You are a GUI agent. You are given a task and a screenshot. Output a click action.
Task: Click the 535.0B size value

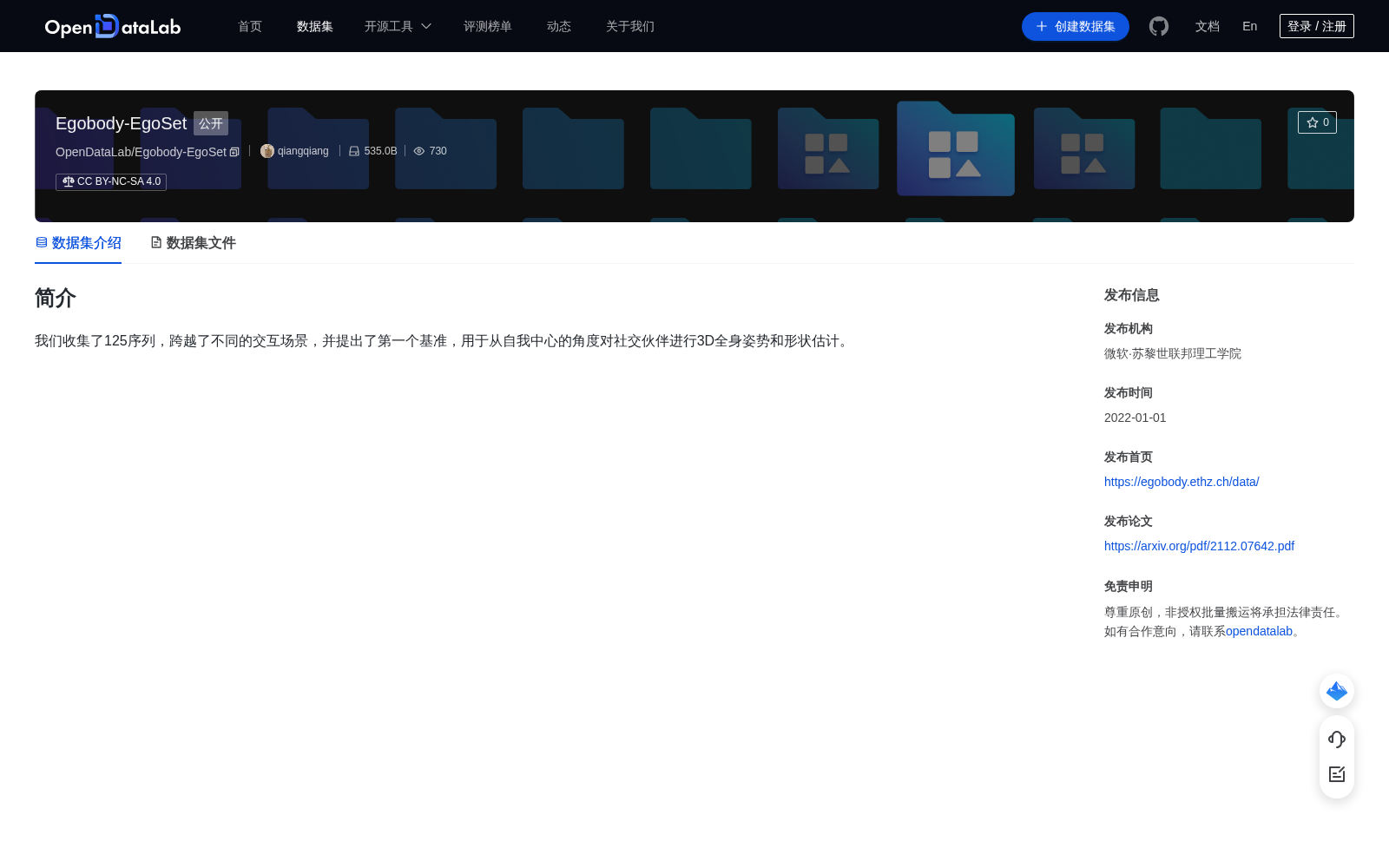(x=380, y=151)
